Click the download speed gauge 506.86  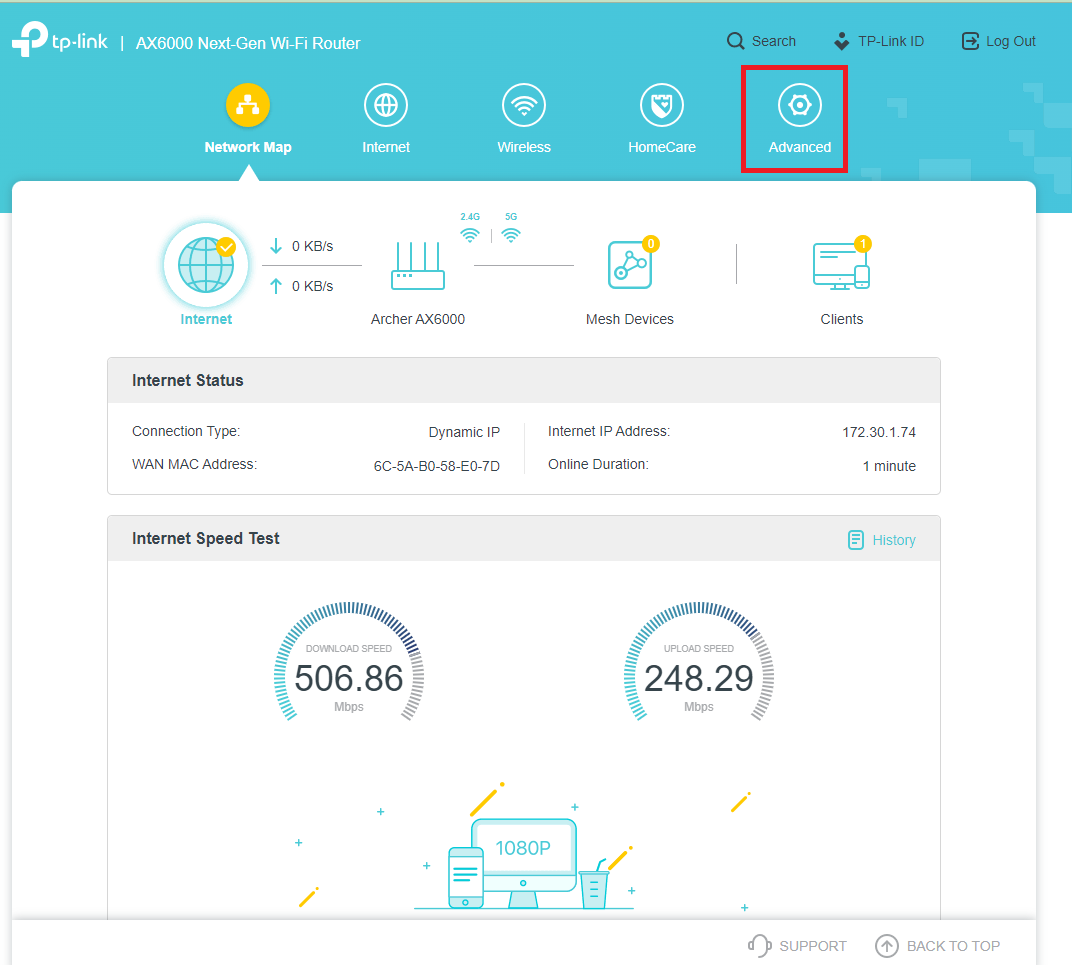point(349,663)
